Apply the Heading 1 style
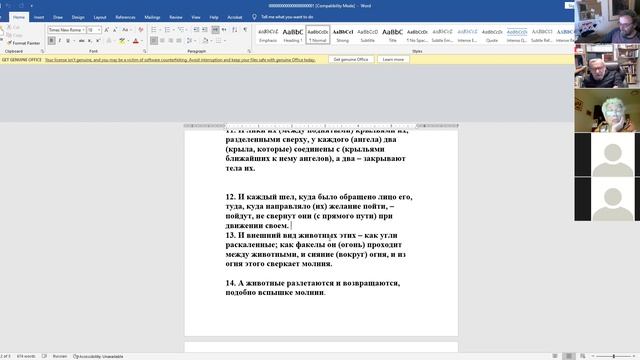 293,35
